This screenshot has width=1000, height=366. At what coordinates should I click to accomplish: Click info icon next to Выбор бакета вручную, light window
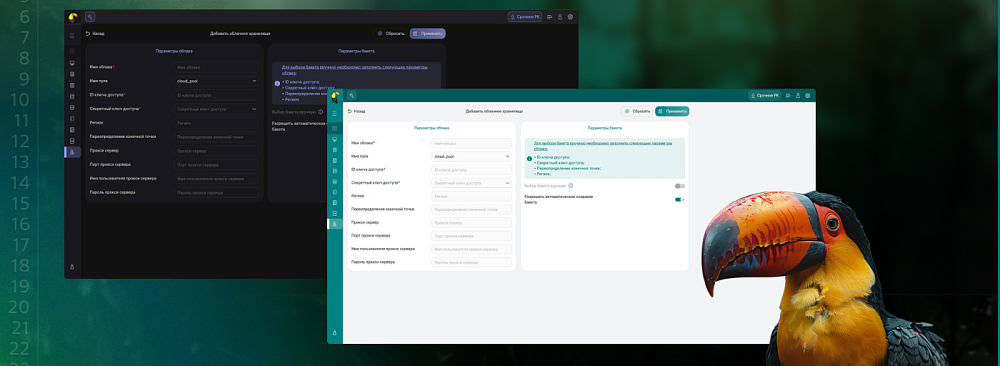[x=570, y=186]
